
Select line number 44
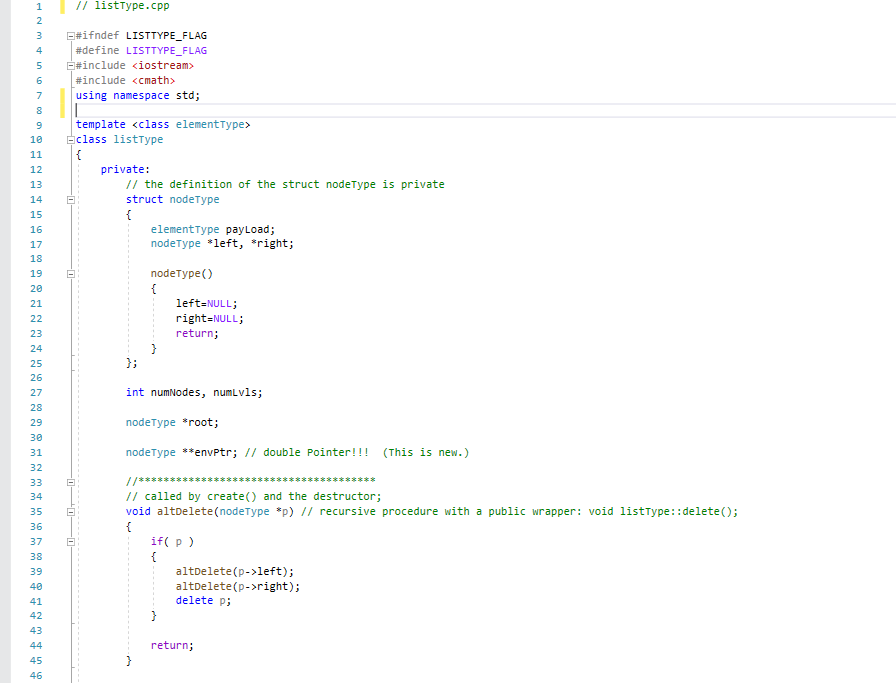pos(36,645)
